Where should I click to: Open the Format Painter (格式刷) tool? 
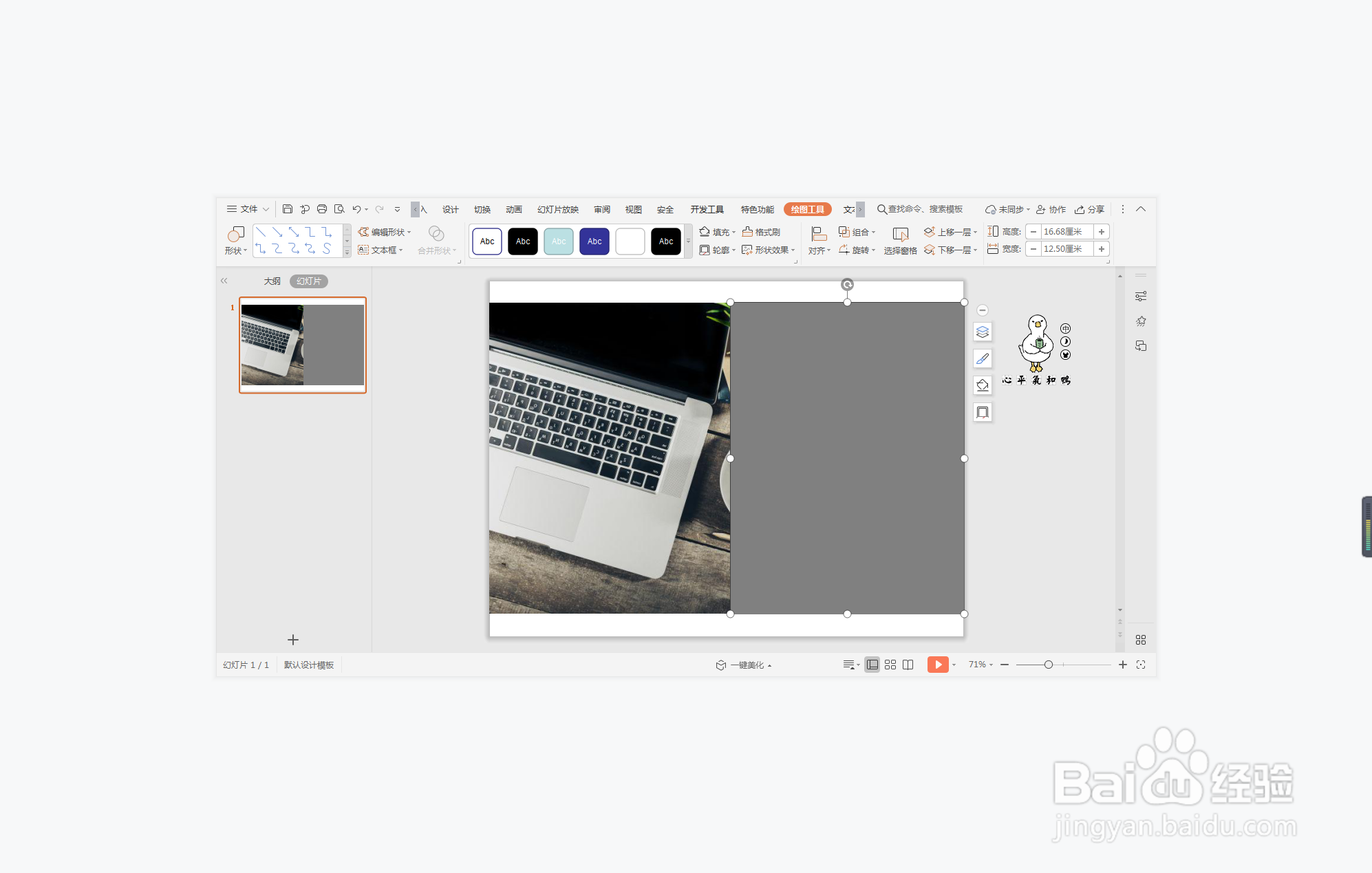pyautogui.click(x=761, y=232)
